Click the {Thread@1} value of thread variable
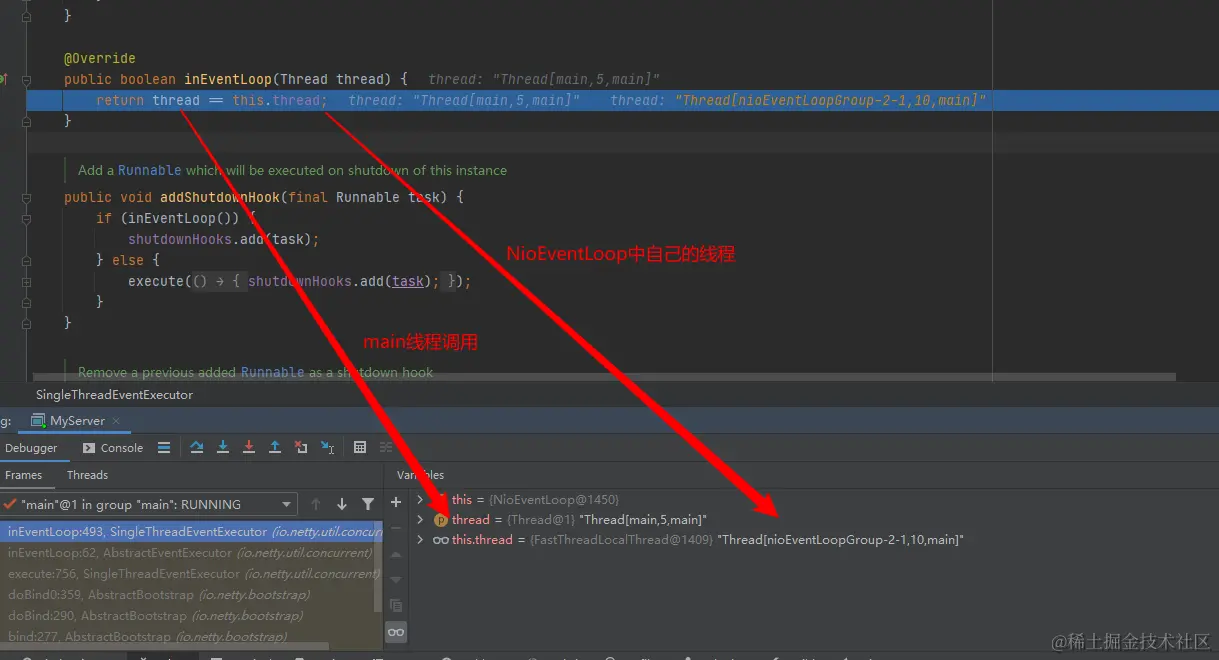 tap(541, 520)
